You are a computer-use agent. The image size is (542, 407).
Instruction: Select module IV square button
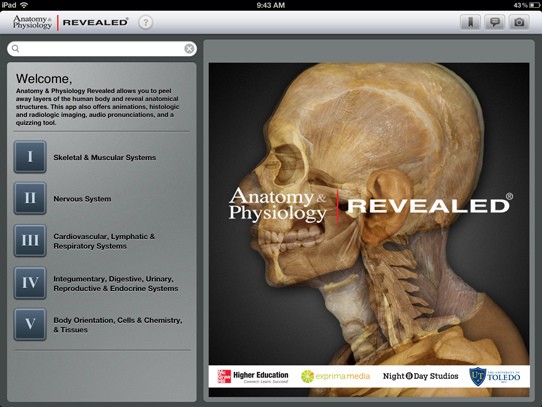point(30,283)
